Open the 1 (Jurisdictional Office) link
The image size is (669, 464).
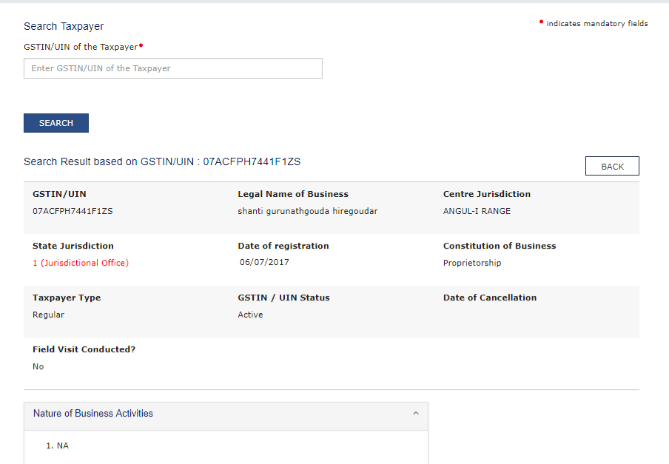click(81, 263)
